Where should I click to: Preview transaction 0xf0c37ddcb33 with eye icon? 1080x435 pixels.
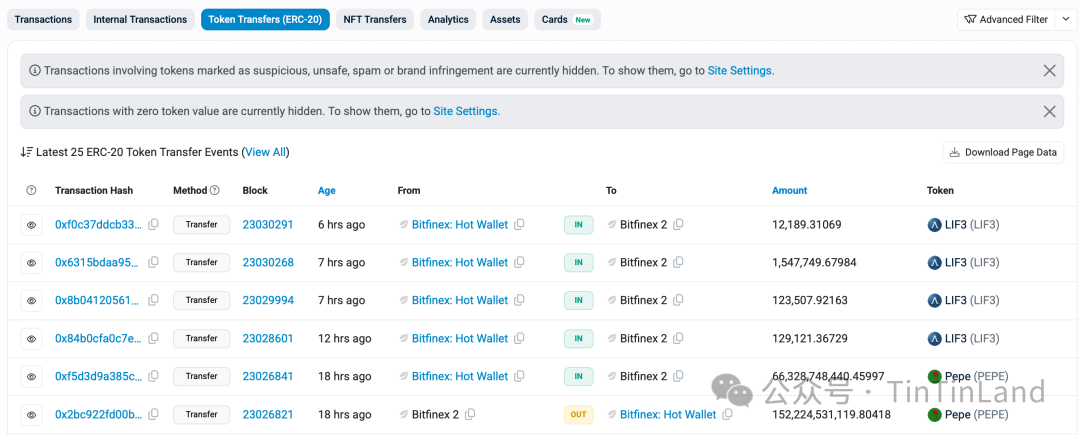[x=32, y=225]
